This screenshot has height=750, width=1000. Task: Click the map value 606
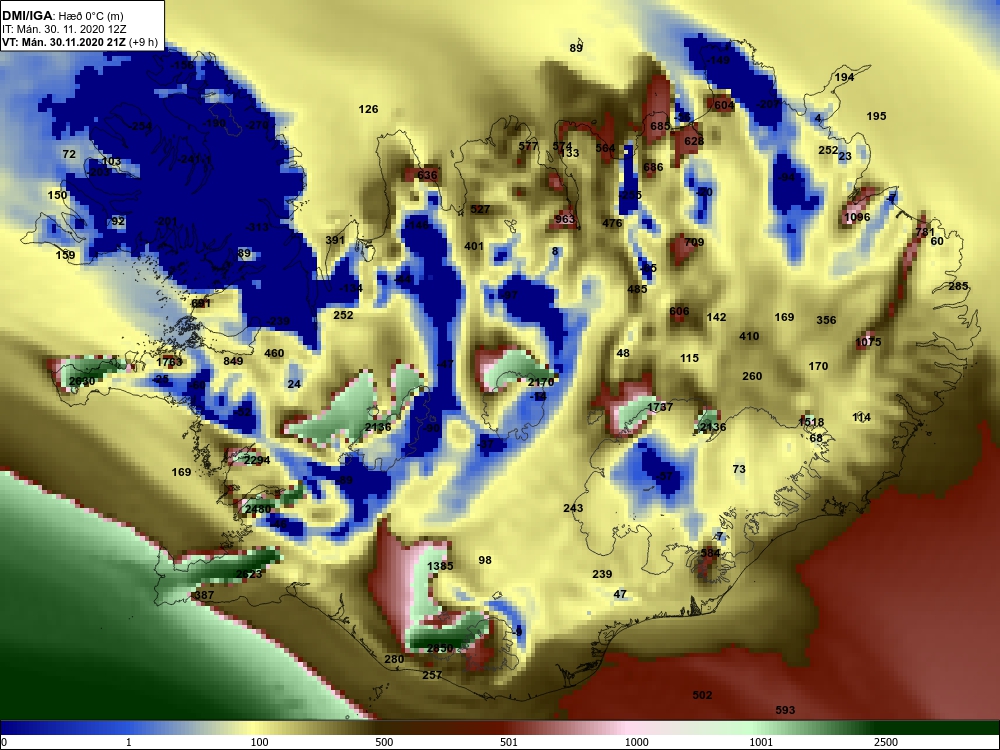pos(679,312)
